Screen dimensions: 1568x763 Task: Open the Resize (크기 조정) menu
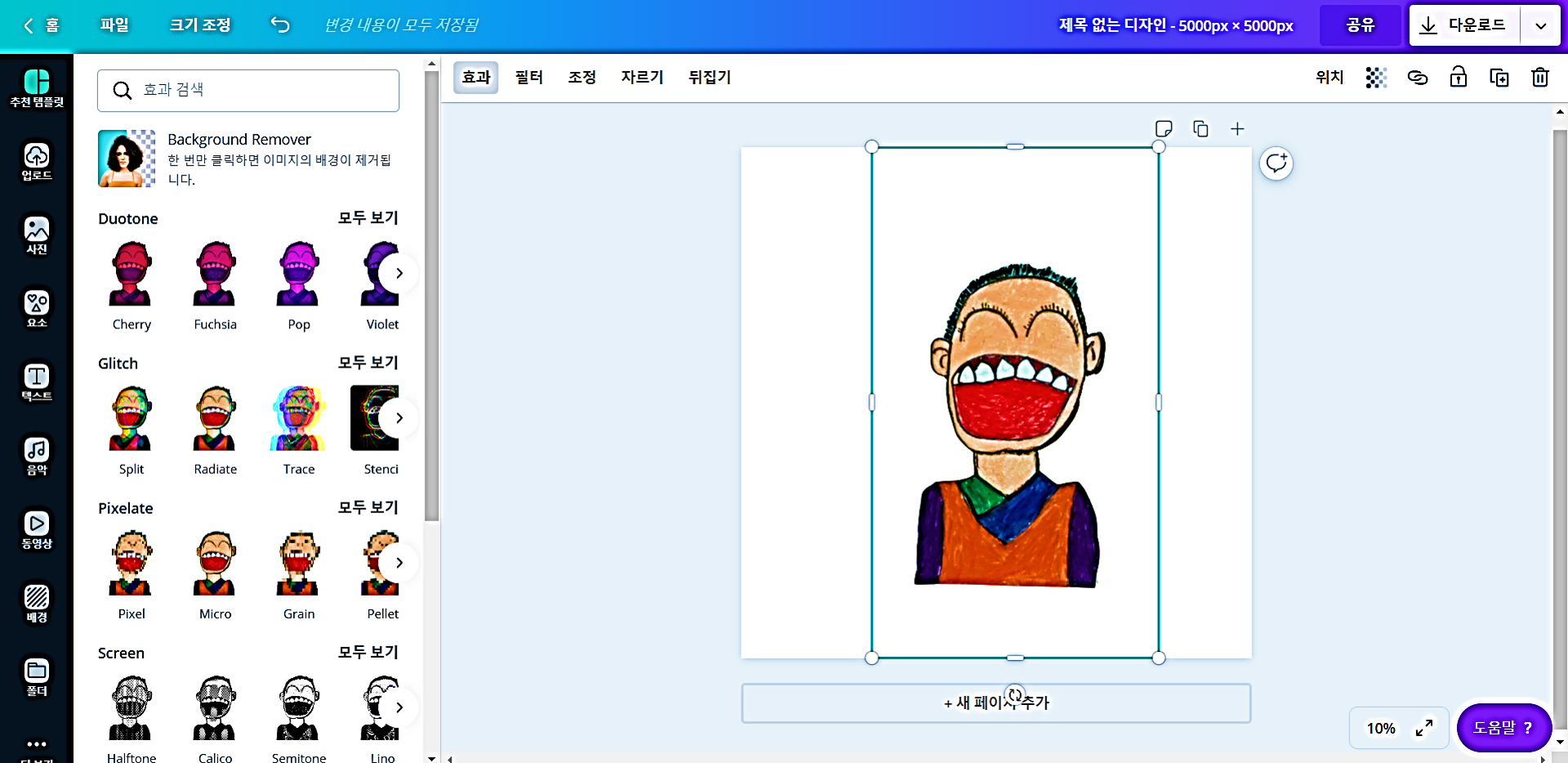point(200,25)
